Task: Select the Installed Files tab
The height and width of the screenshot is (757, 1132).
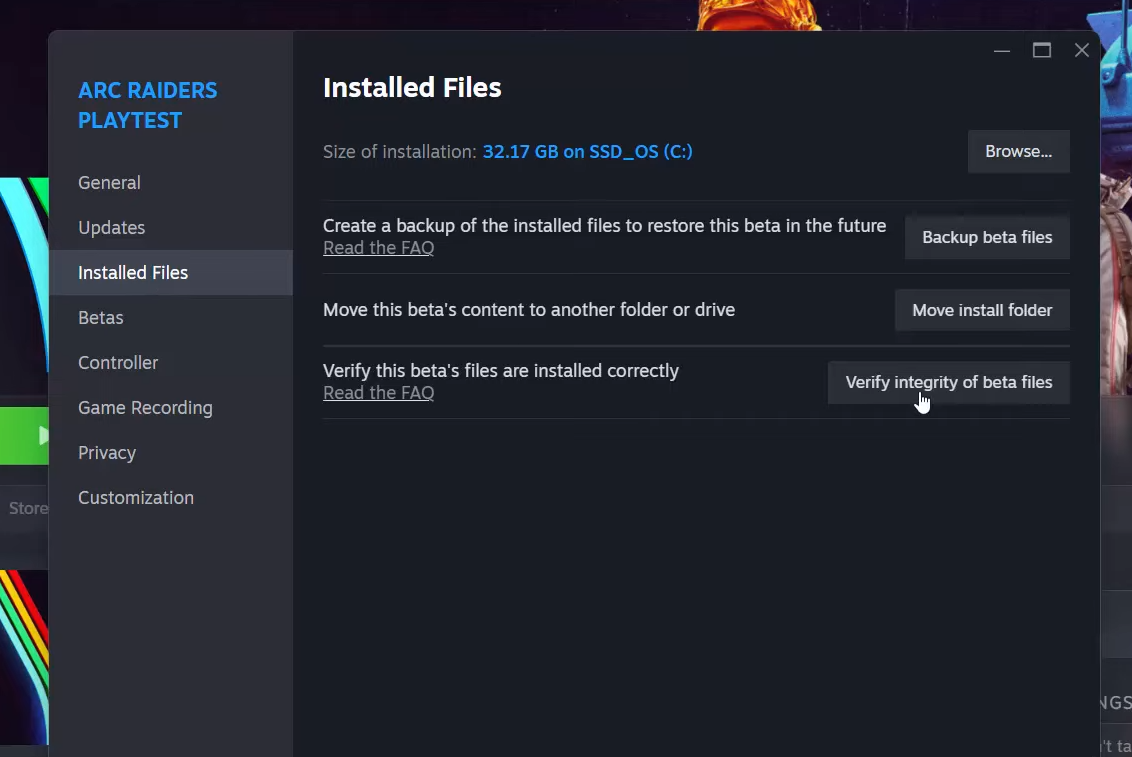Action: (133, 273)
